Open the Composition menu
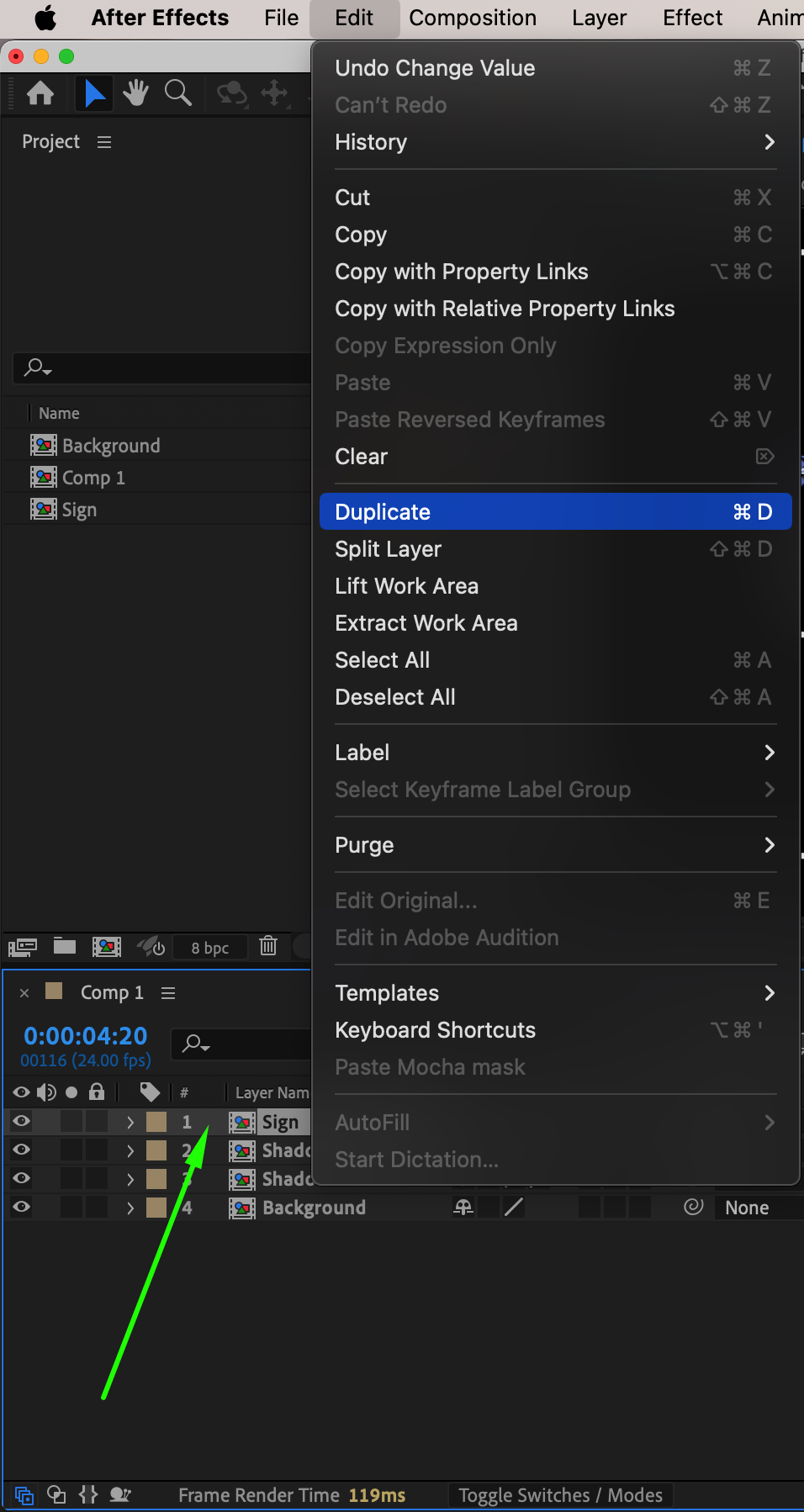 point(473,18)
